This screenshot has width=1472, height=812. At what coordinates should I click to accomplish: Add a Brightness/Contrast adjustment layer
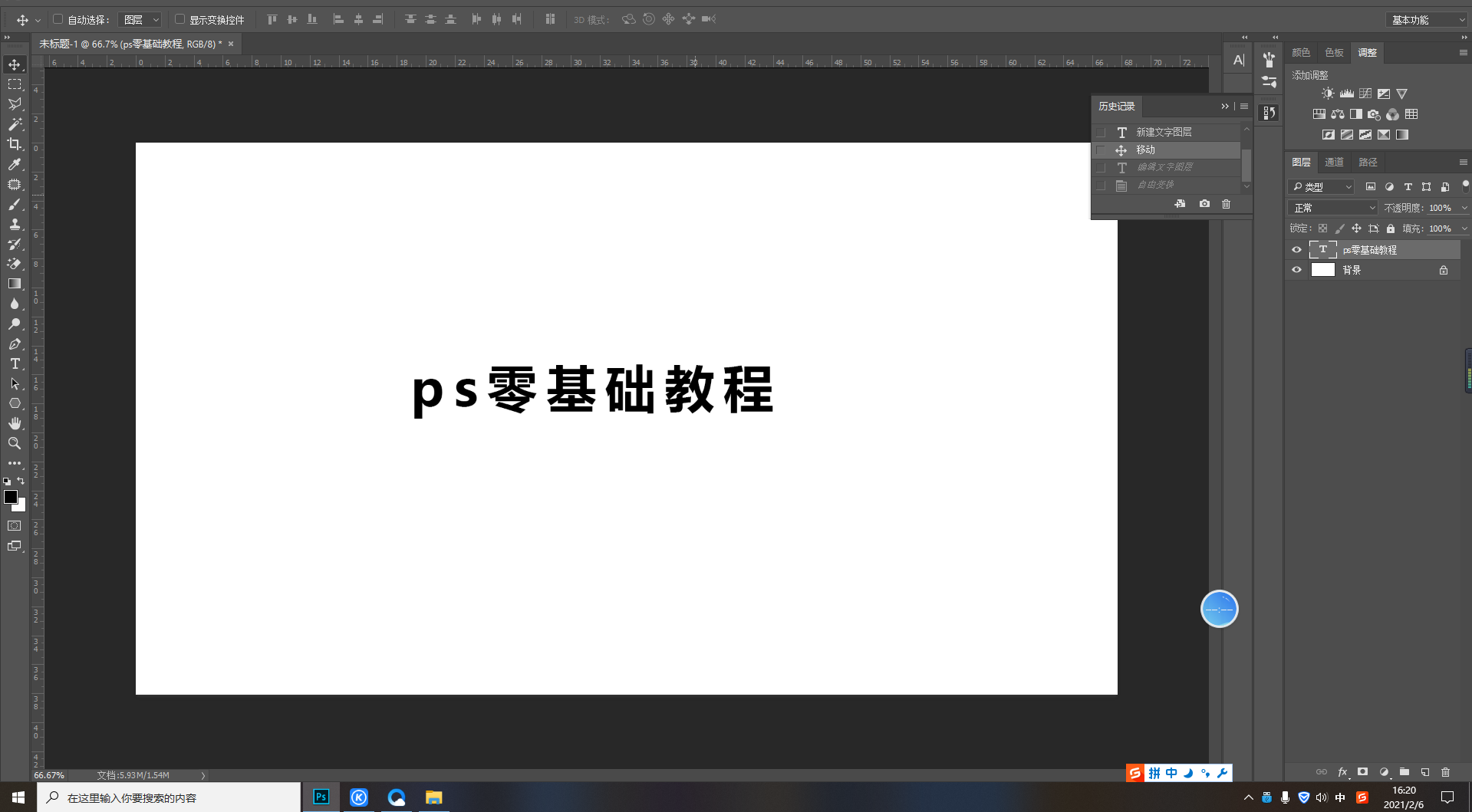[1328, 93]
